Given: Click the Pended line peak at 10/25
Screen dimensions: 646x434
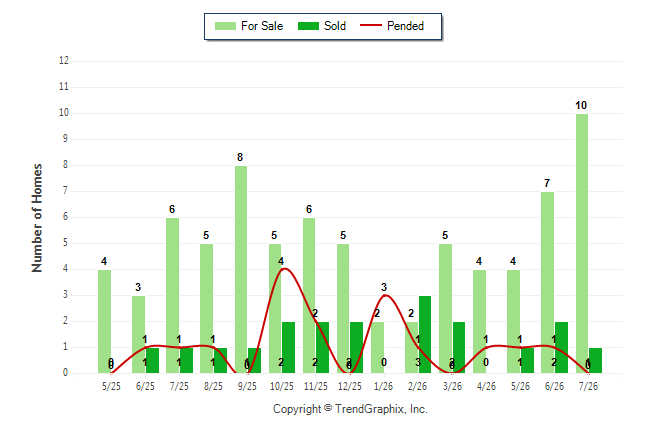Looking at the screenshot, I should (285, 269).
